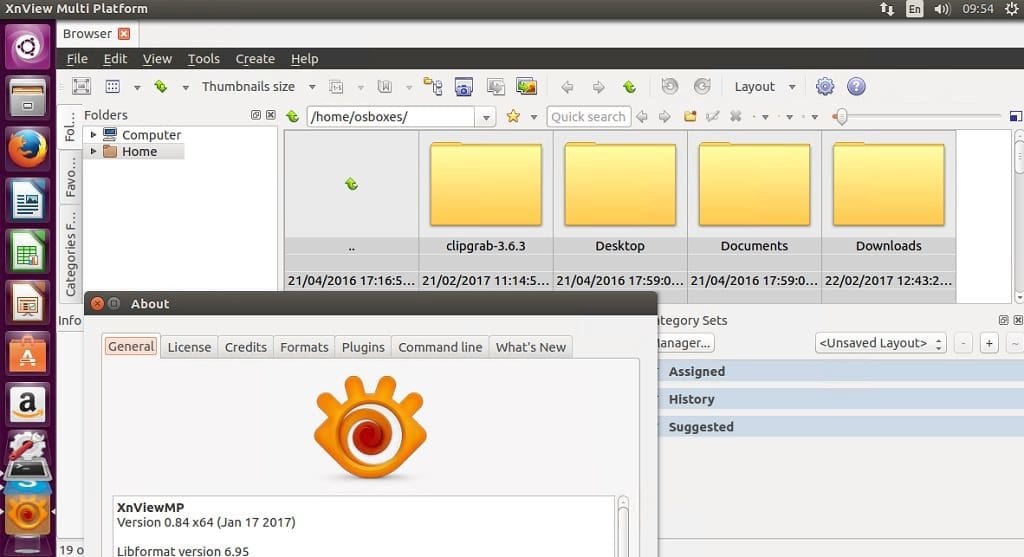This screenshot has height=557, width=1024.
Task: Open Command line tab in About dialog
Action: [x=440, y=347]
